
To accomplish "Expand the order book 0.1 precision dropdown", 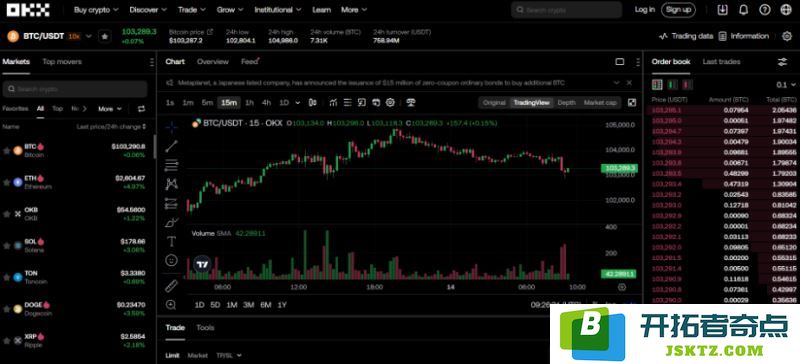I will (x=786, y=85).
